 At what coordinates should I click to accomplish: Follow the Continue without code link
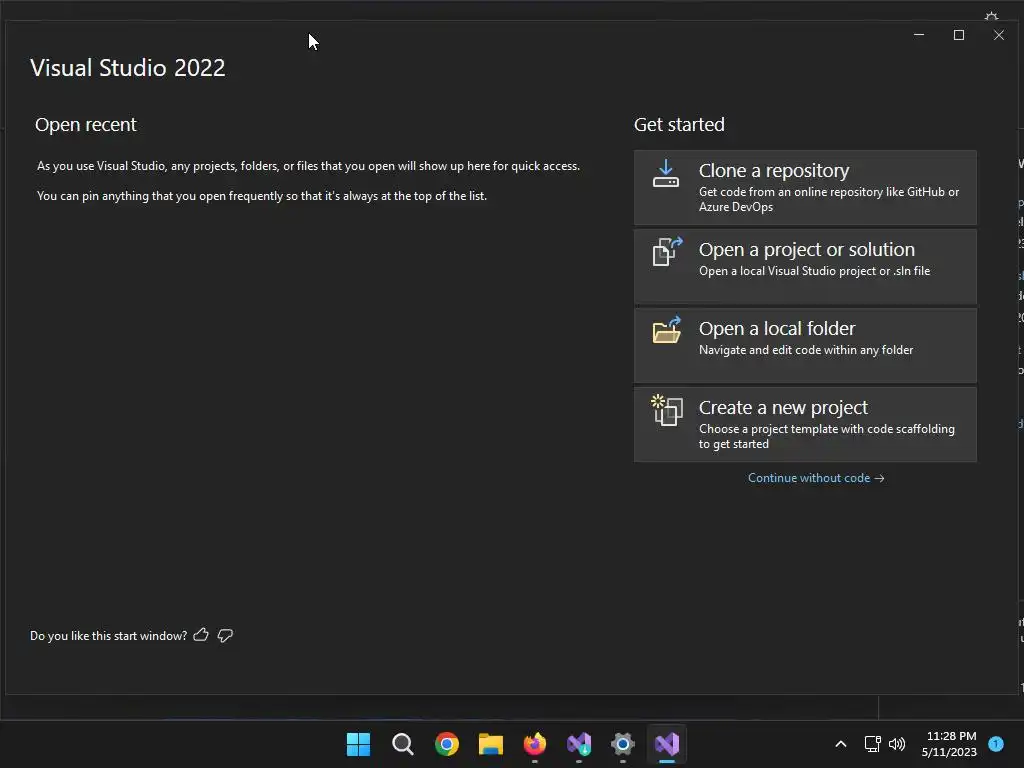[816, 478]
